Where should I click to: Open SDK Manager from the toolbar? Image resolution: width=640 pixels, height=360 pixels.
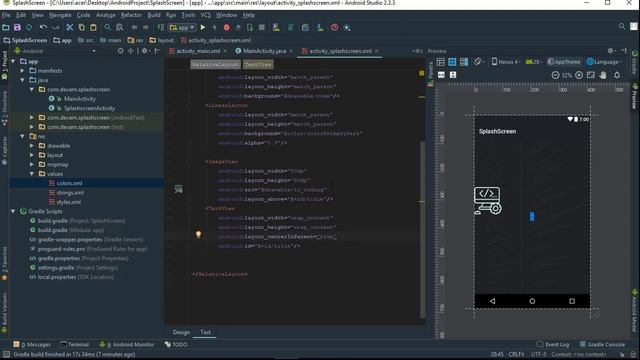(320, 27)
